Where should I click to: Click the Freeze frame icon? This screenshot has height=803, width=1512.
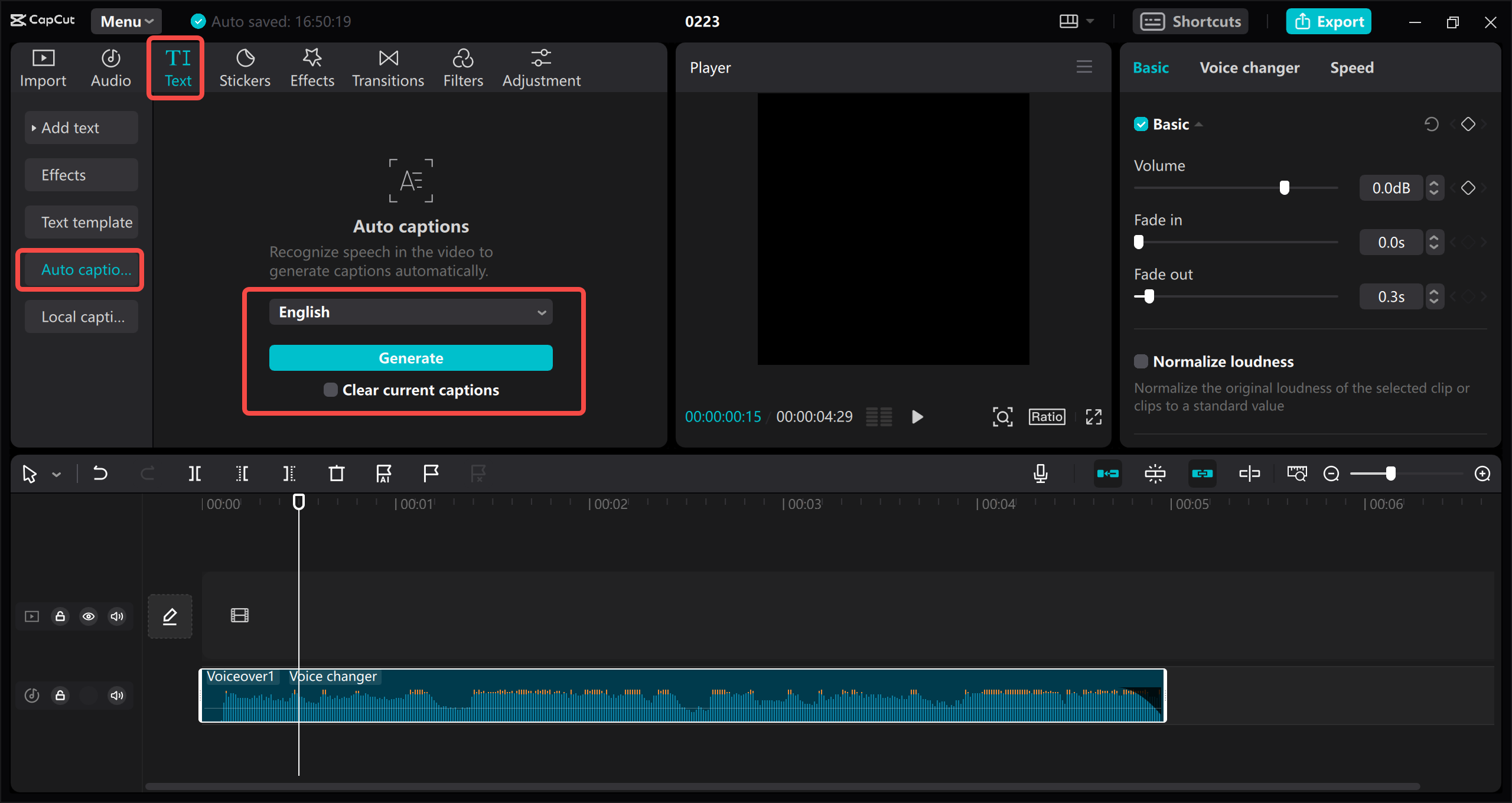[x=1155, y=472]
